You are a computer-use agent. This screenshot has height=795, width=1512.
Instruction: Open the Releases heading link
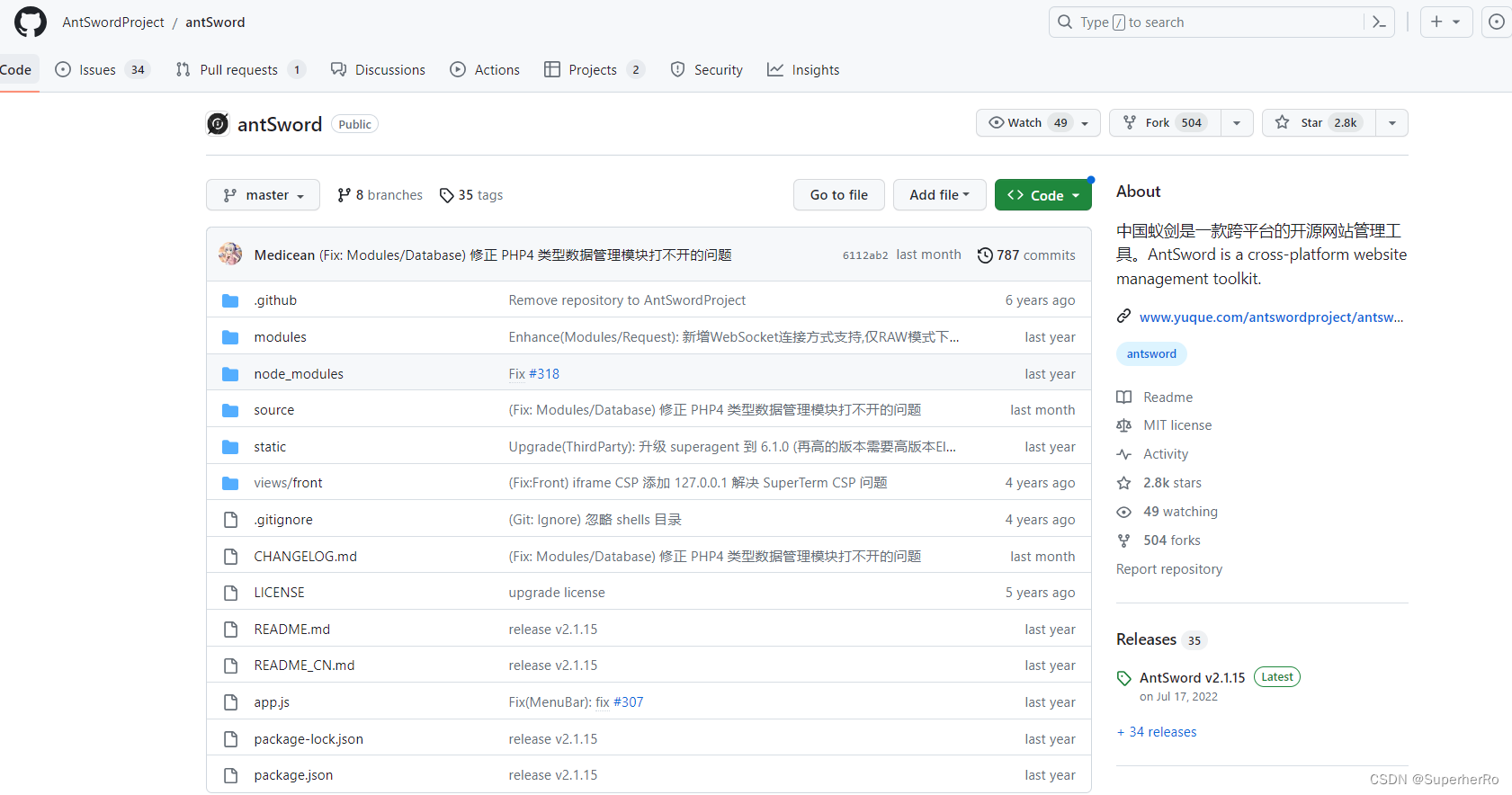click(x=1146, y=639)
